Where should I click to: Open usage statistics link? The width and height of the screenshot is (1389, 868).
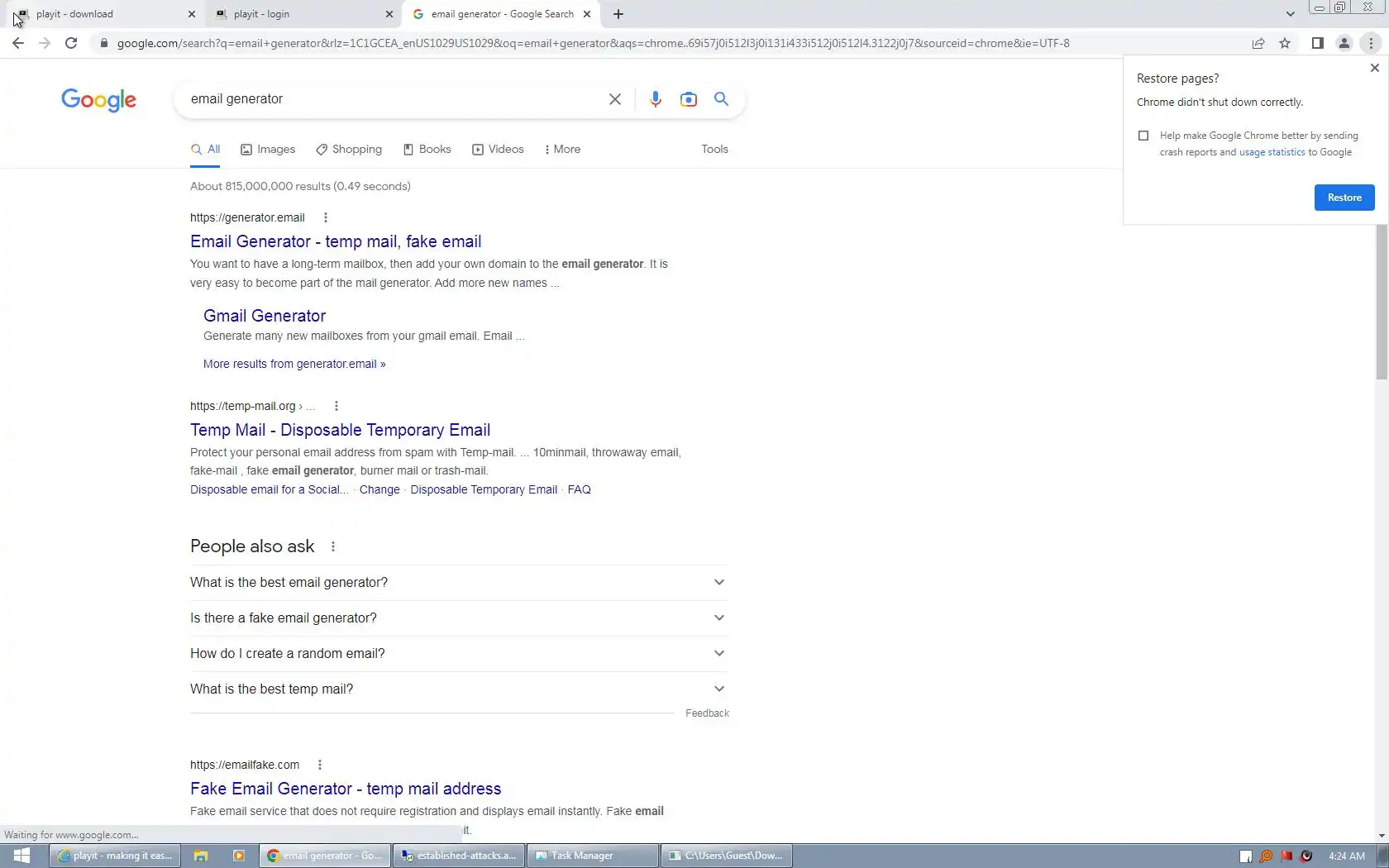click(x=1272, y=152)
